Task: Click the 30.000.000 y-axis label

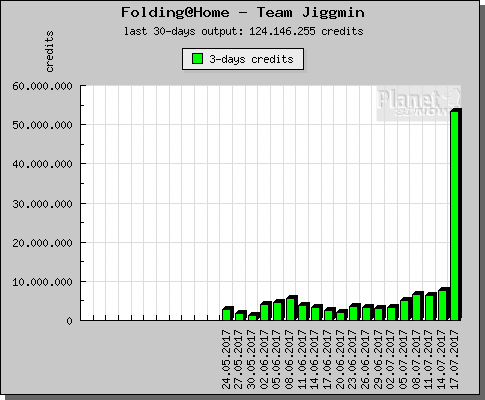Action: [42, 203]
